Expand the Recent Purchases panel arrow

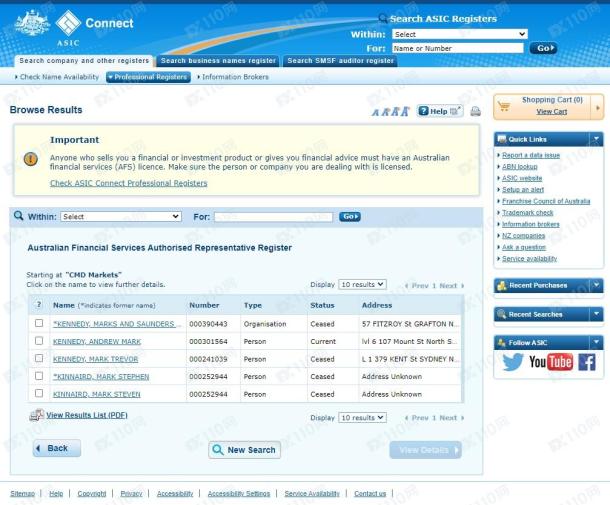tap(596, 285)
